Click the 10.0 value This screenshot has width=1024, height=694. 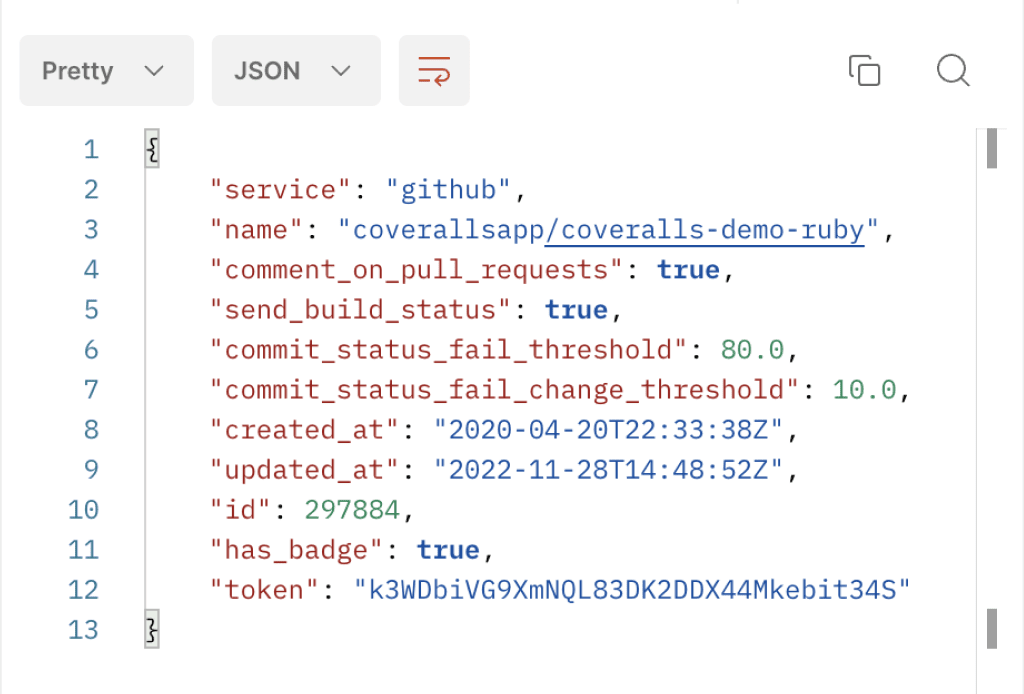tap(864, 390)
